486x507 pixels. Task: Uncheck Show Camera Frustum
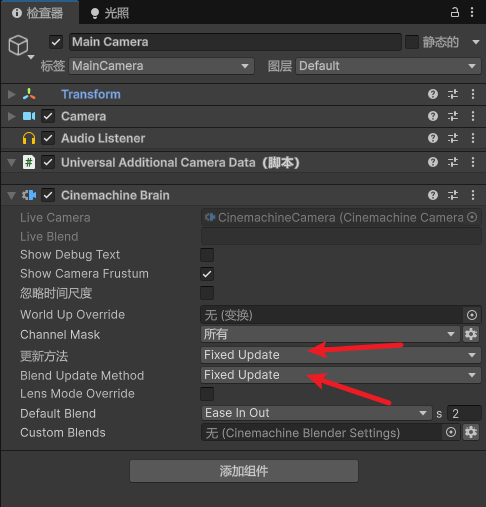pyautogui.click(x=207, y=274)
